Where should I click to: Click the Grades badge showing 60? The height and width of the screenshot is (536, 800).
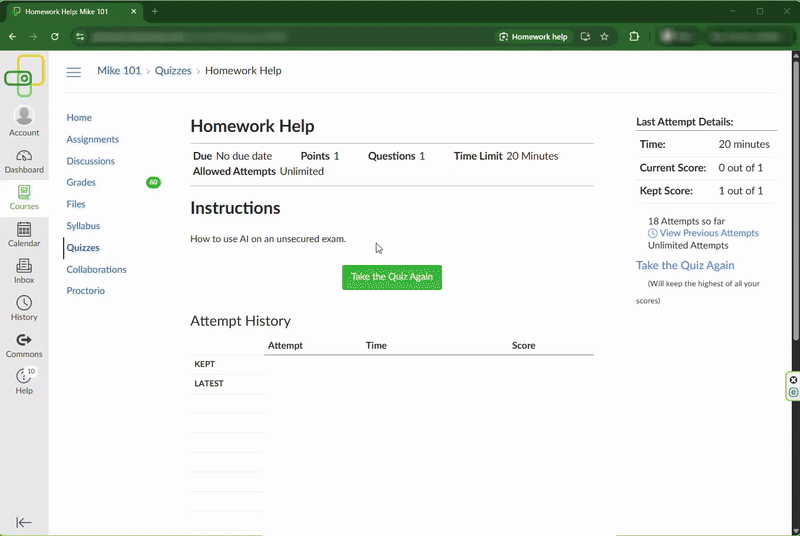pos(153,182)
